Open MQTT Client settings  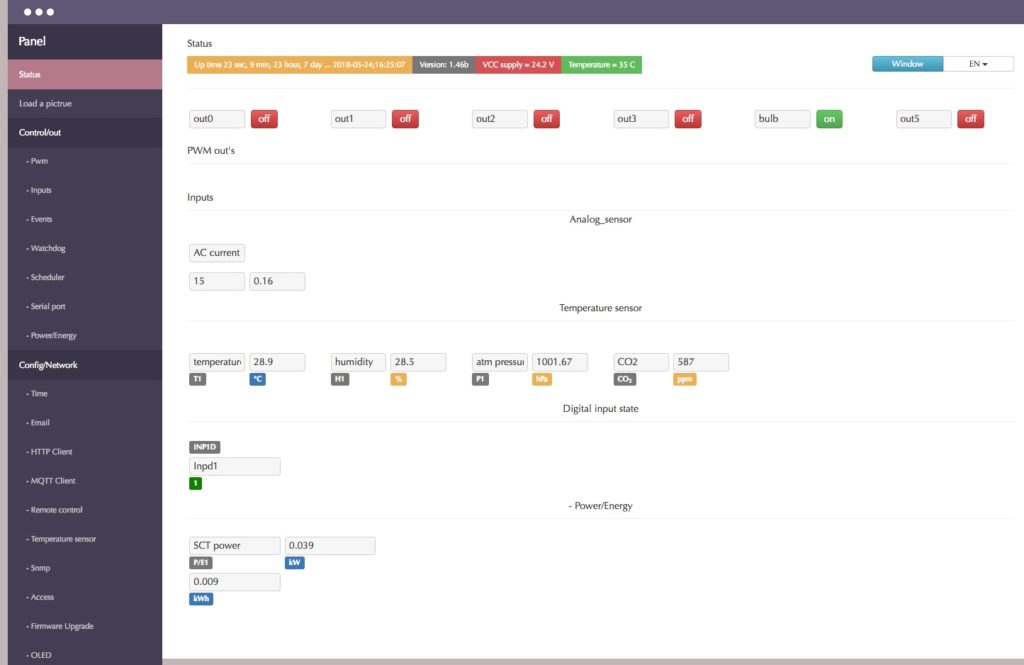[x=85, y=481]
